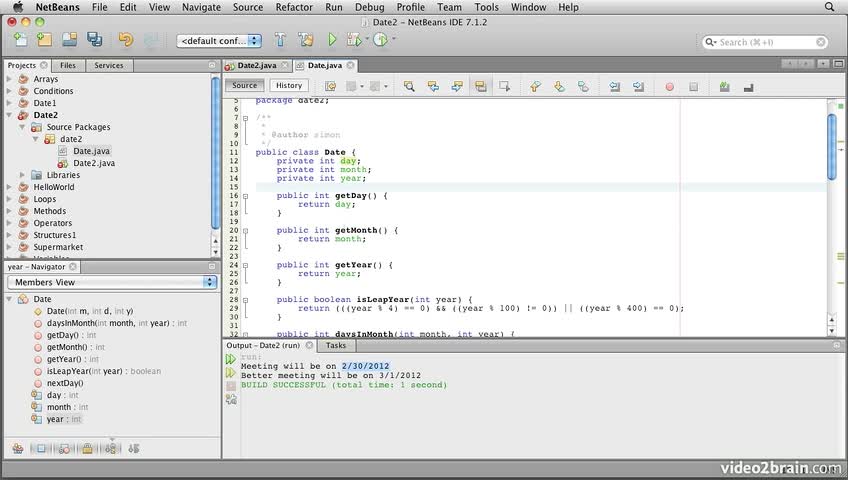
Task: Expand the Libraries node in the project tree
Action: click(x=23, y=175)
